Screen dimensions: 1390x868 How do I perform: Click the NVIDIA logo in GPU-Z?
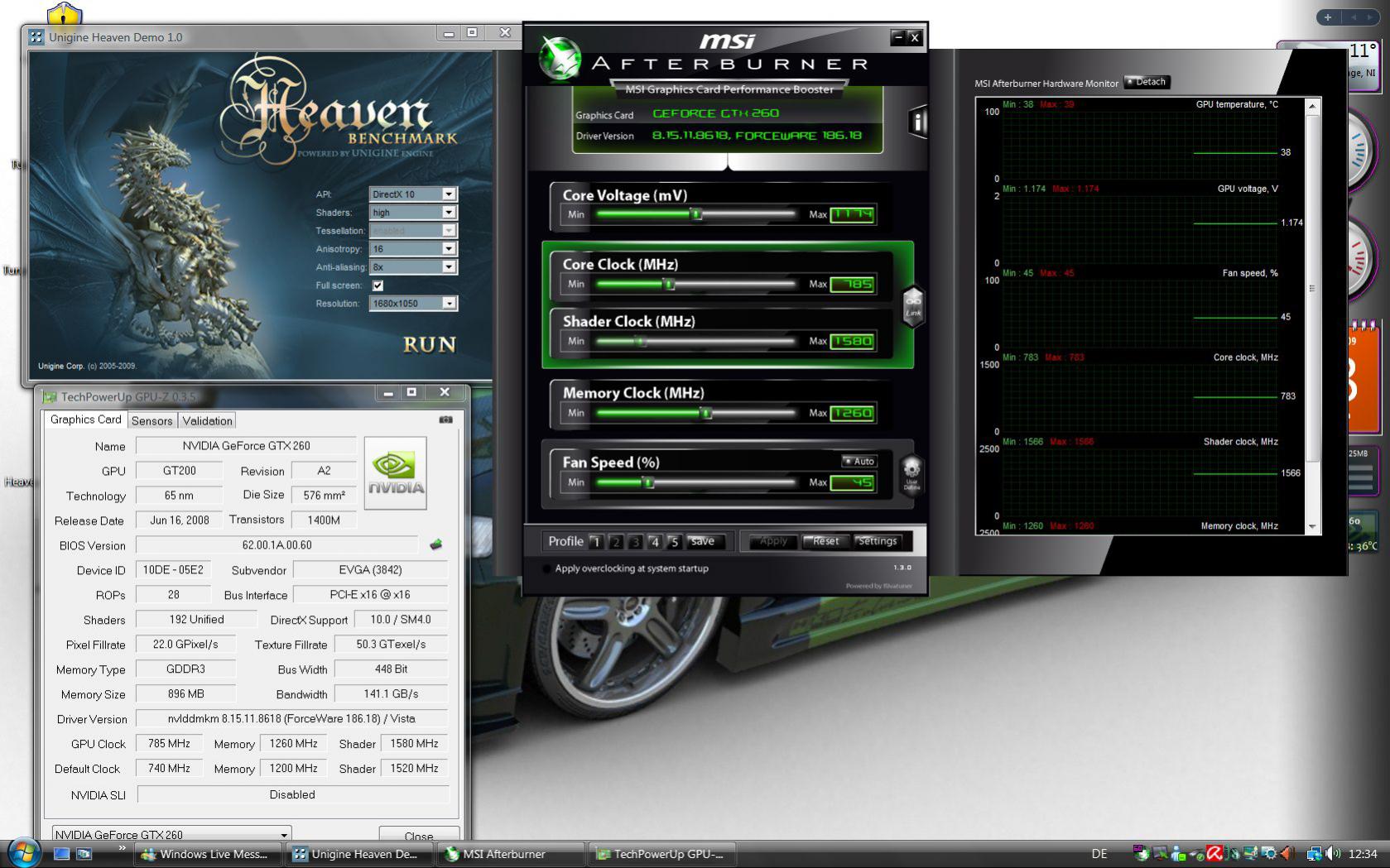(396, 472)
